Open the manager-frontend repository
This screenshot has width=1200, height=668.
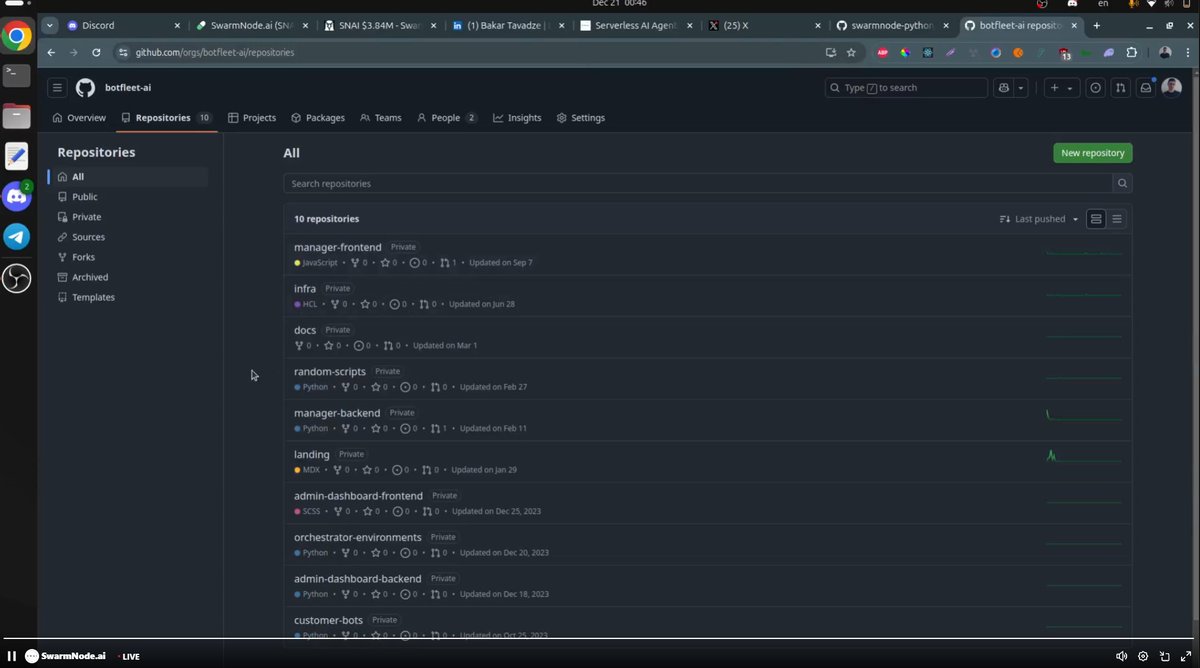pos(337,247)
